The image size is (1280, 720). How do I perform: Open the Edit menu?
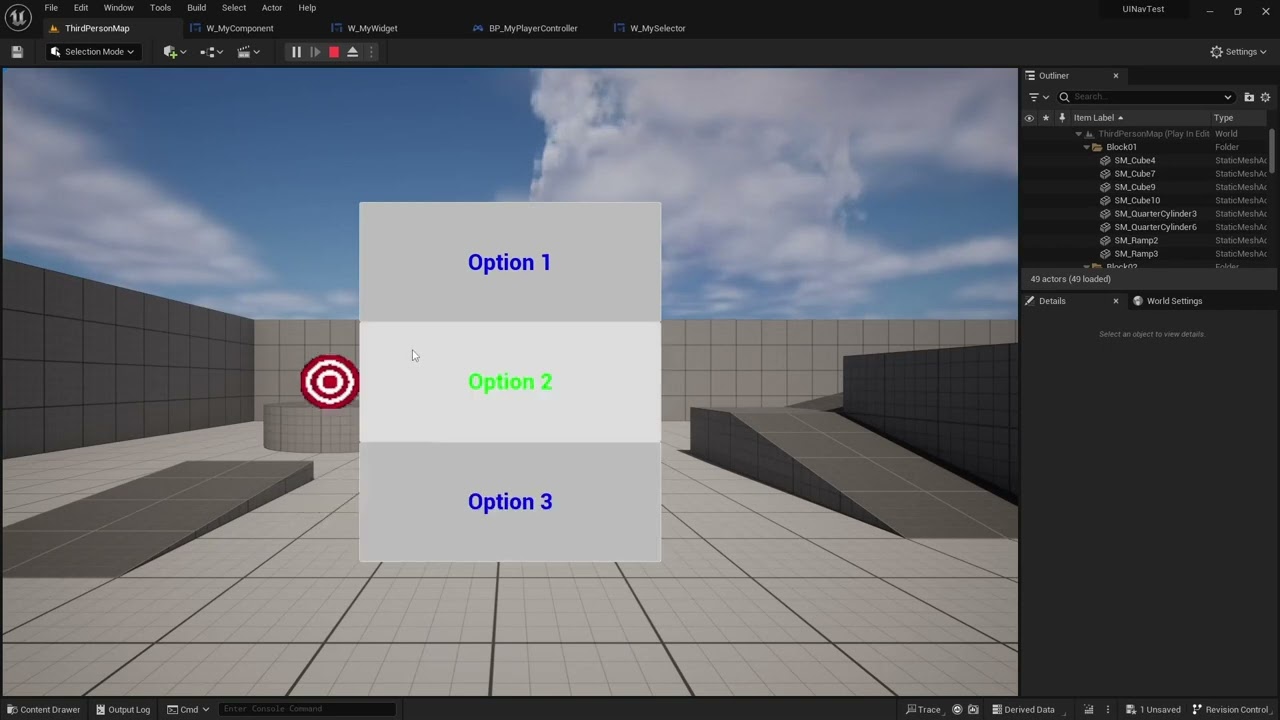pos(81,8)
